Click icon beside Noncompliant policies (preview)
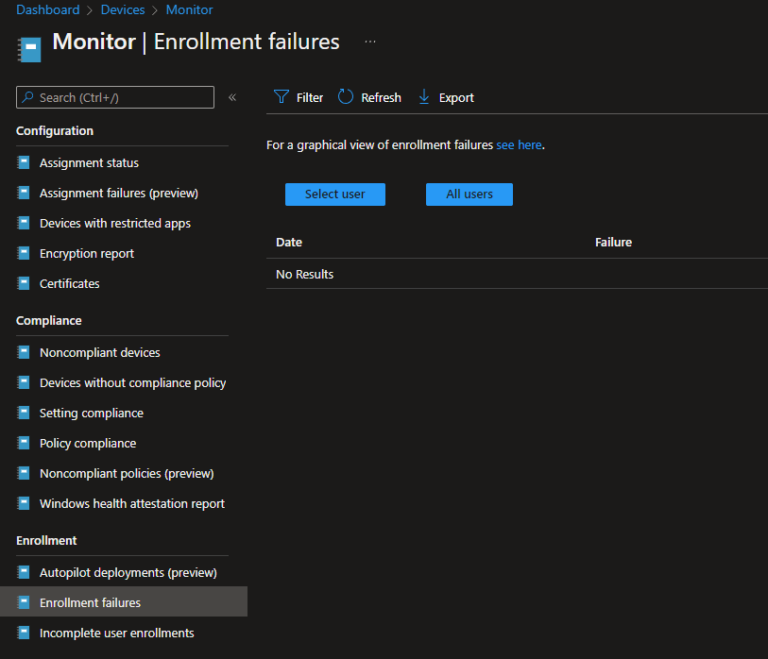This screenshot has width=768, height=659. pyautogui.click(x=24, y=473)
